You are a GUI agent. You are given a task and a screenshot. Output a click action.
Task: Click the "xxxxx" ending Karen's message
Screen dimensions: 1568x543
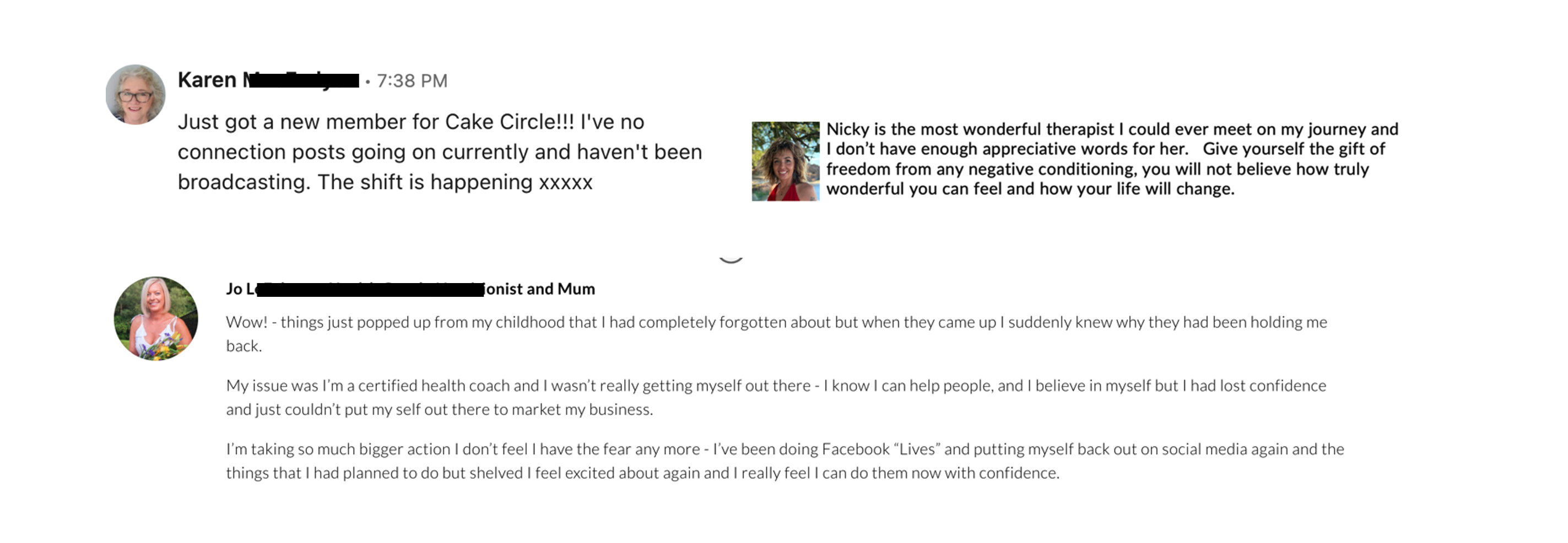(x=565, y=182)
